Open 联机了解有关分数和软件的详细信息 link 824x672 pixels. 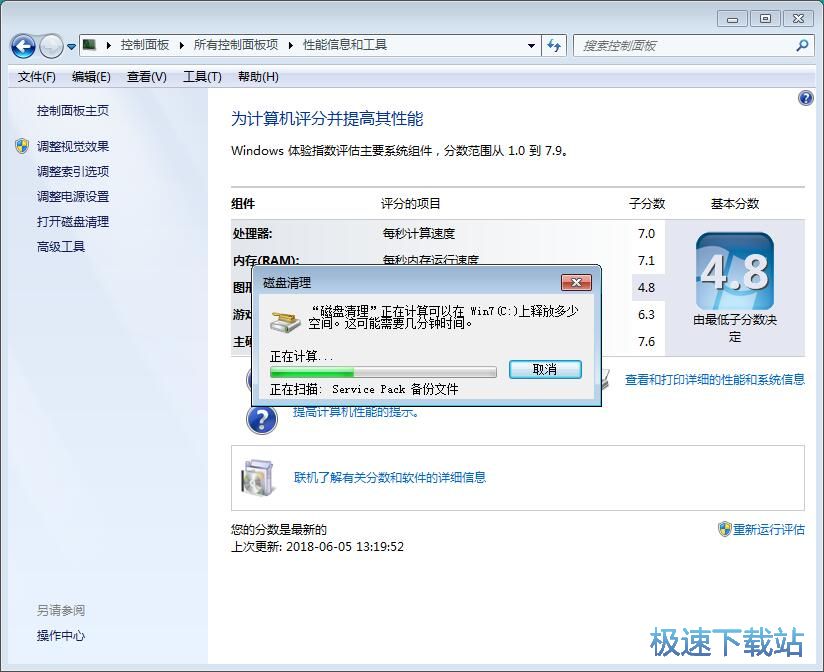[389, 478]
